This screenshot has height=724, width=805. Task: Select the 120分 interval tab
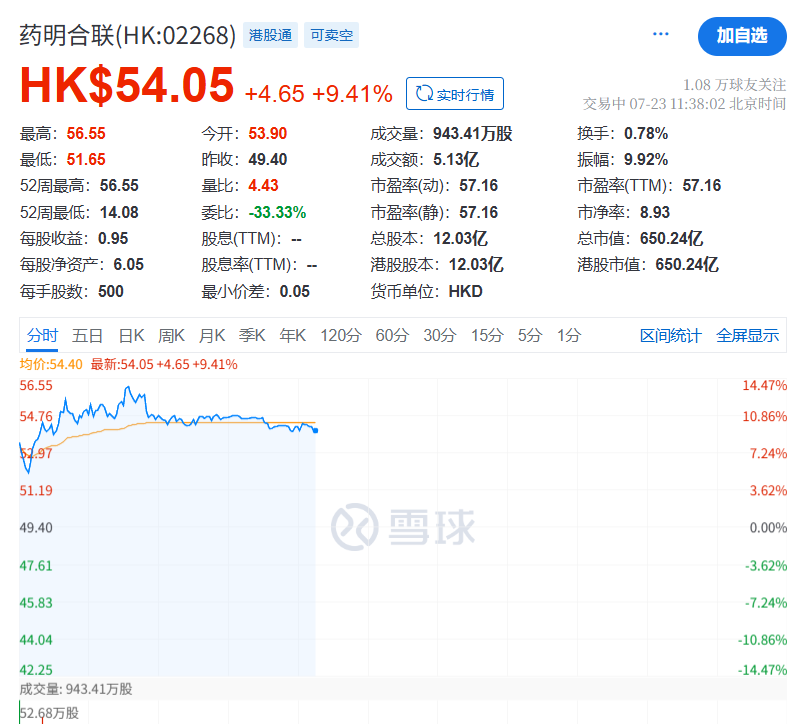(x=340, y=336)
